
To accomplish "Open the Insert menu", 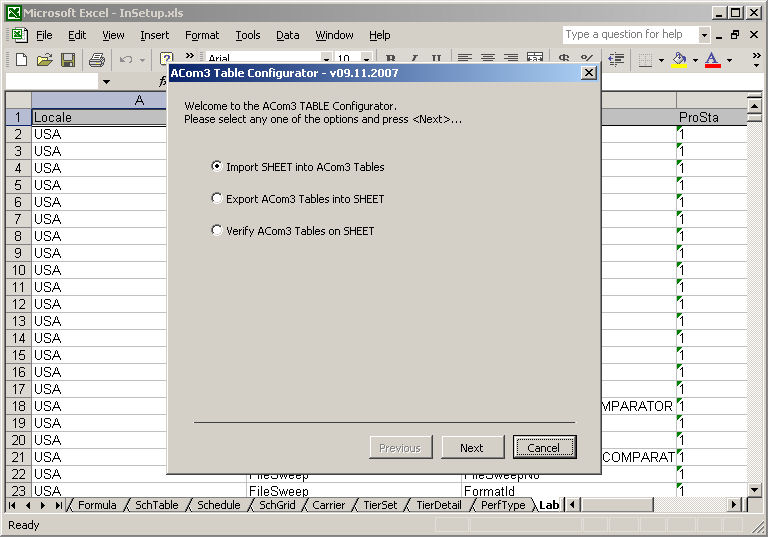I will 154,35.
